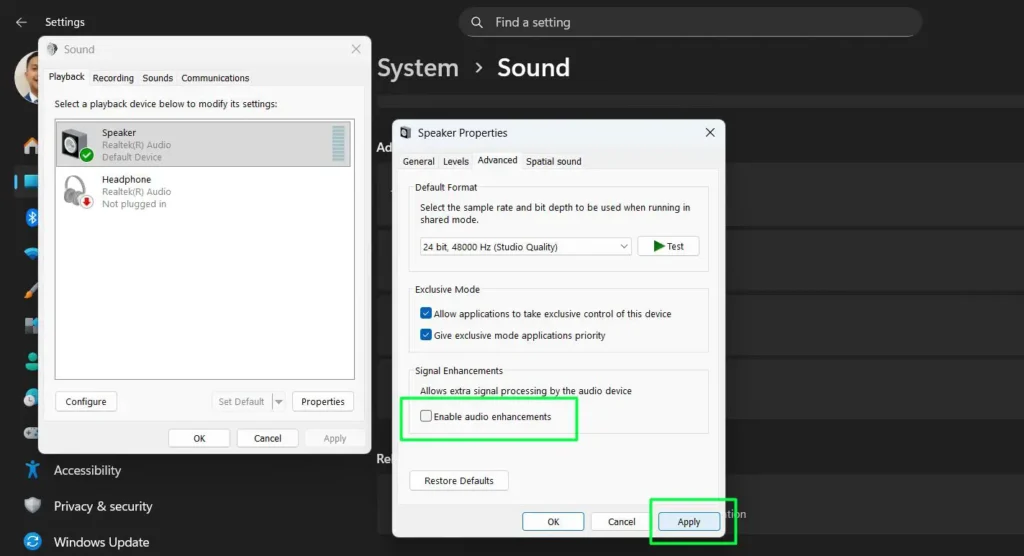Open the Communications tab

tap(215, 78)
